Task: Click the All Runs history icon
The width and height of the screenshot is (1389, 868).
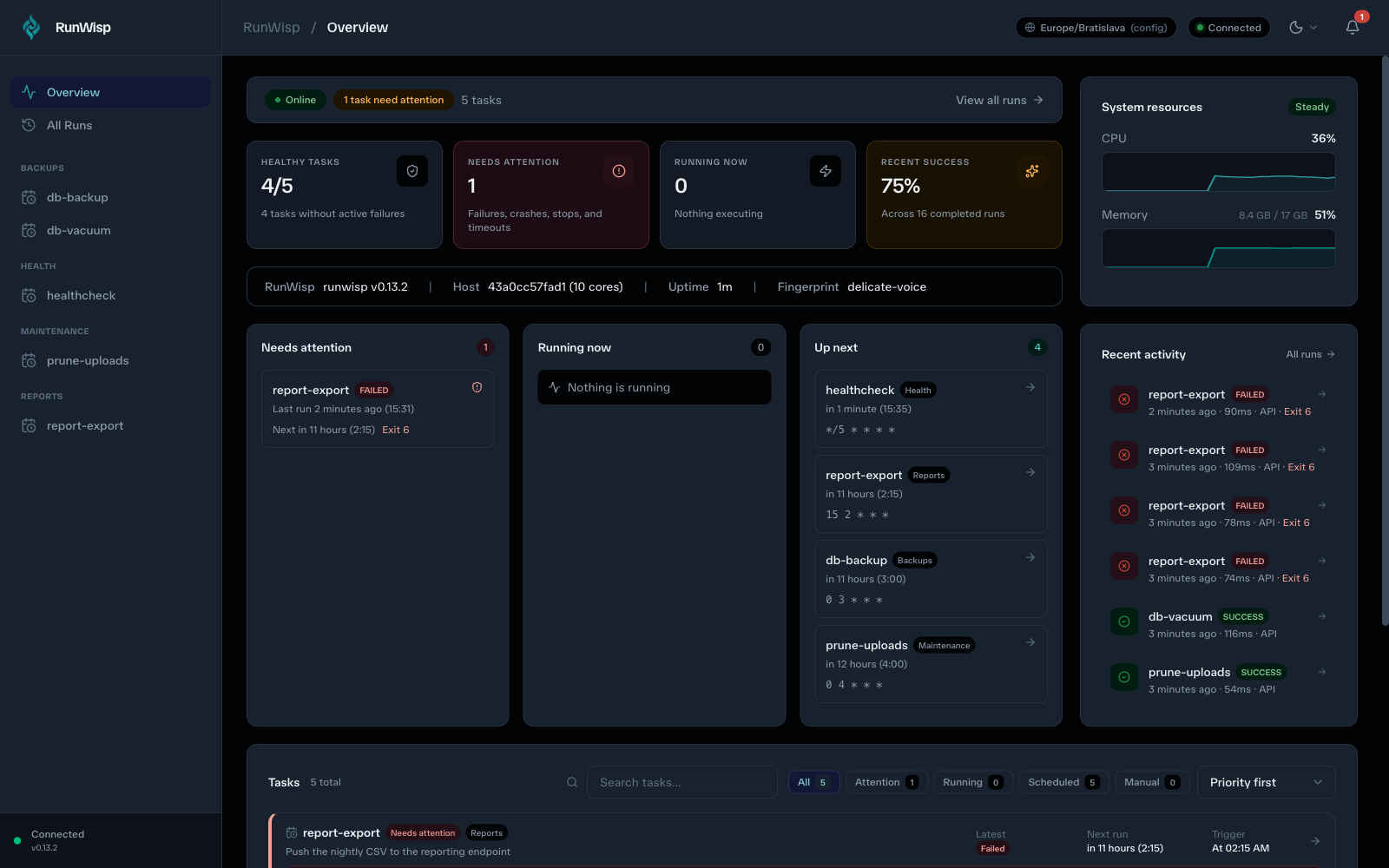Action: 29,125
